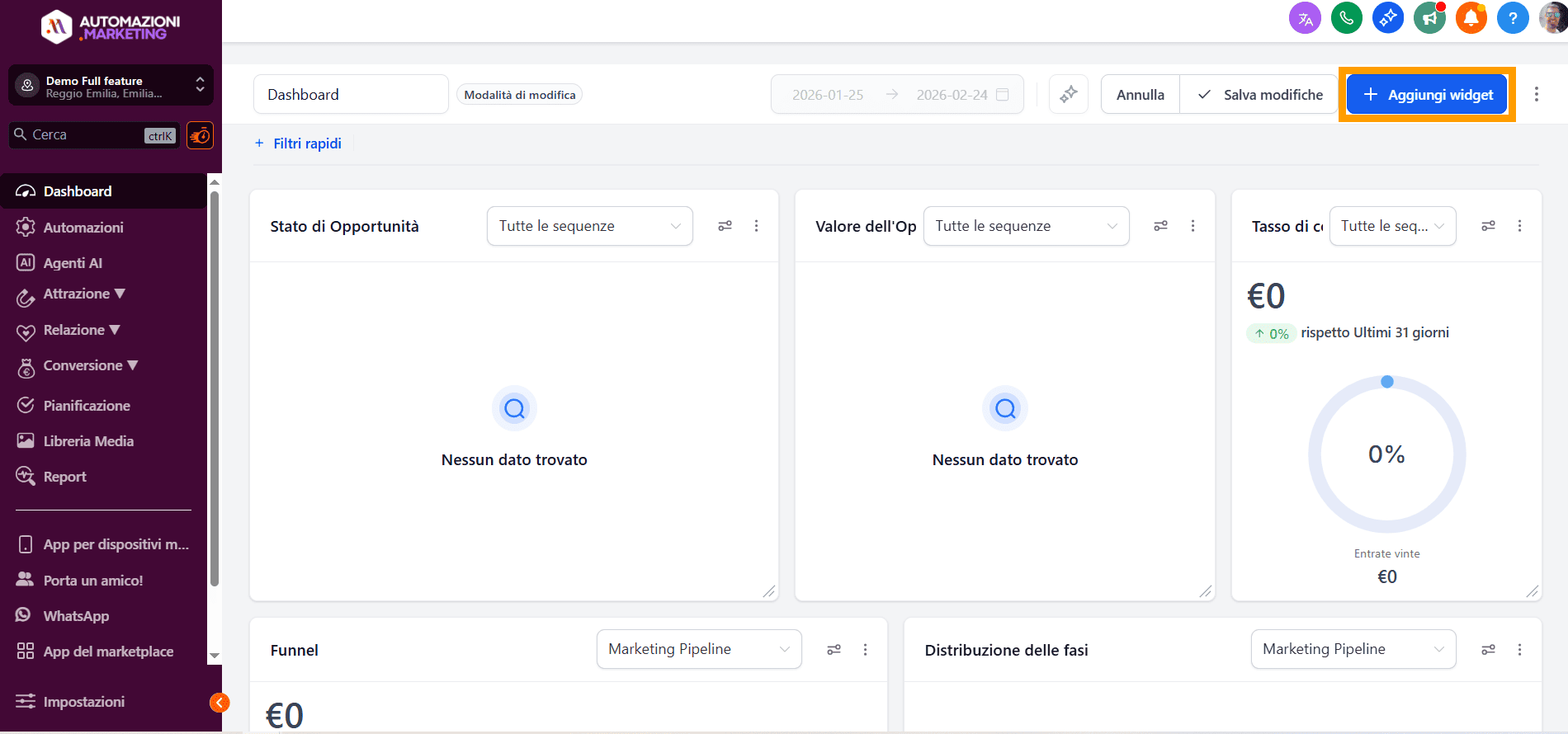Click the Dashboard name input field
1568x734 pixels.
(350, 95)
